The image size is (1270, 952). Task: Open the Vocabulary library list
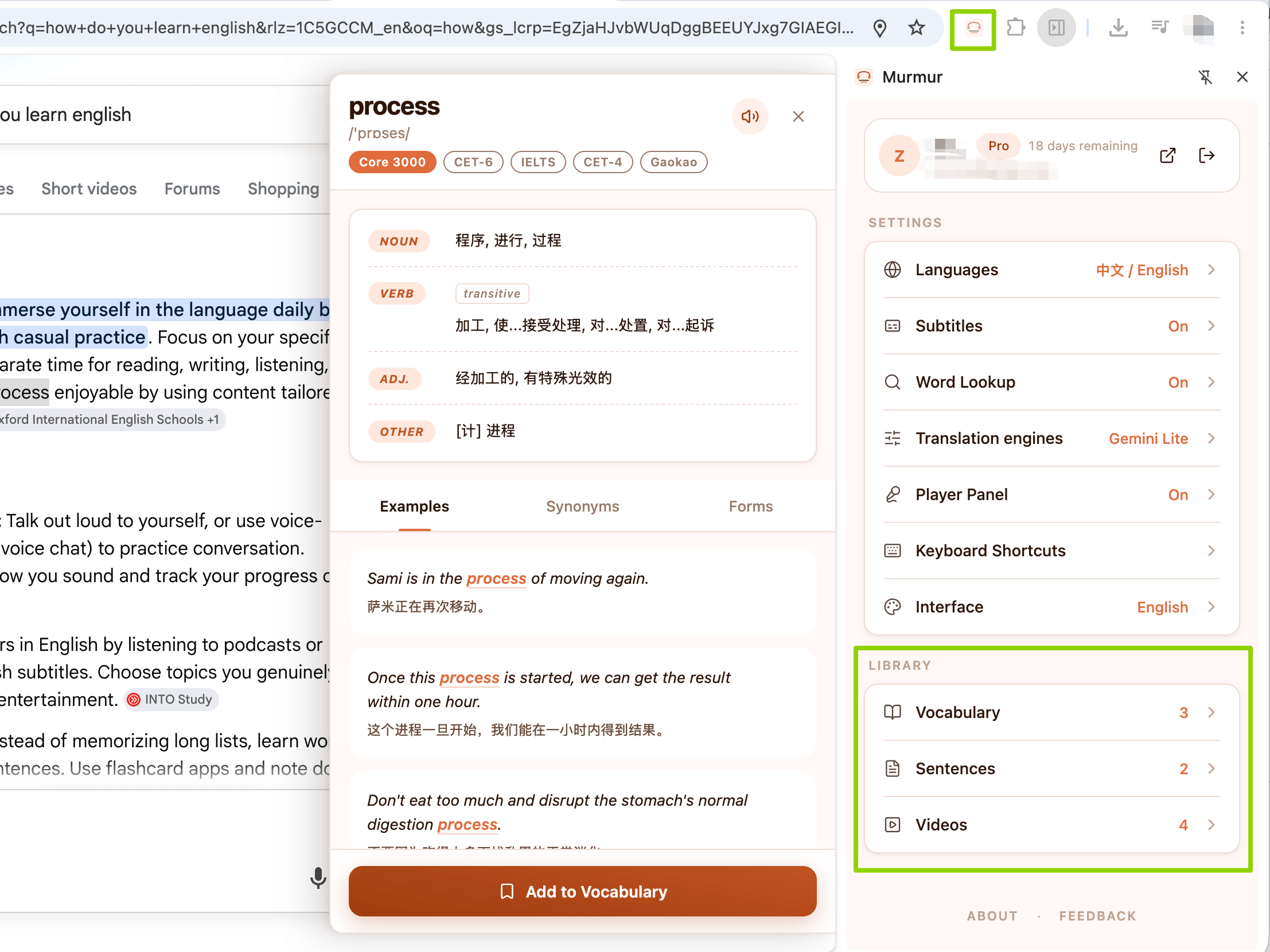(x=1051, y=712)
